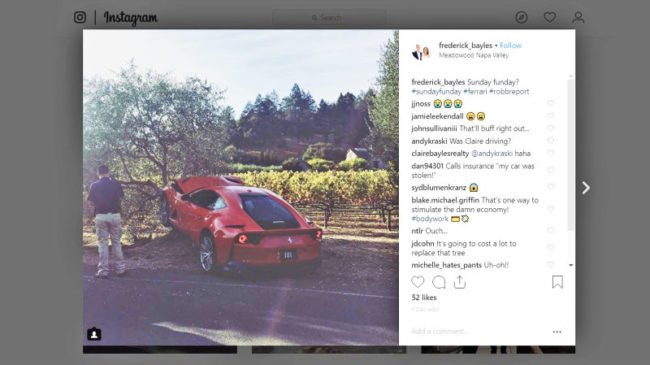Go to next post with right chevron
This screenshot has width=650, height=365.
tap(586, 188)
